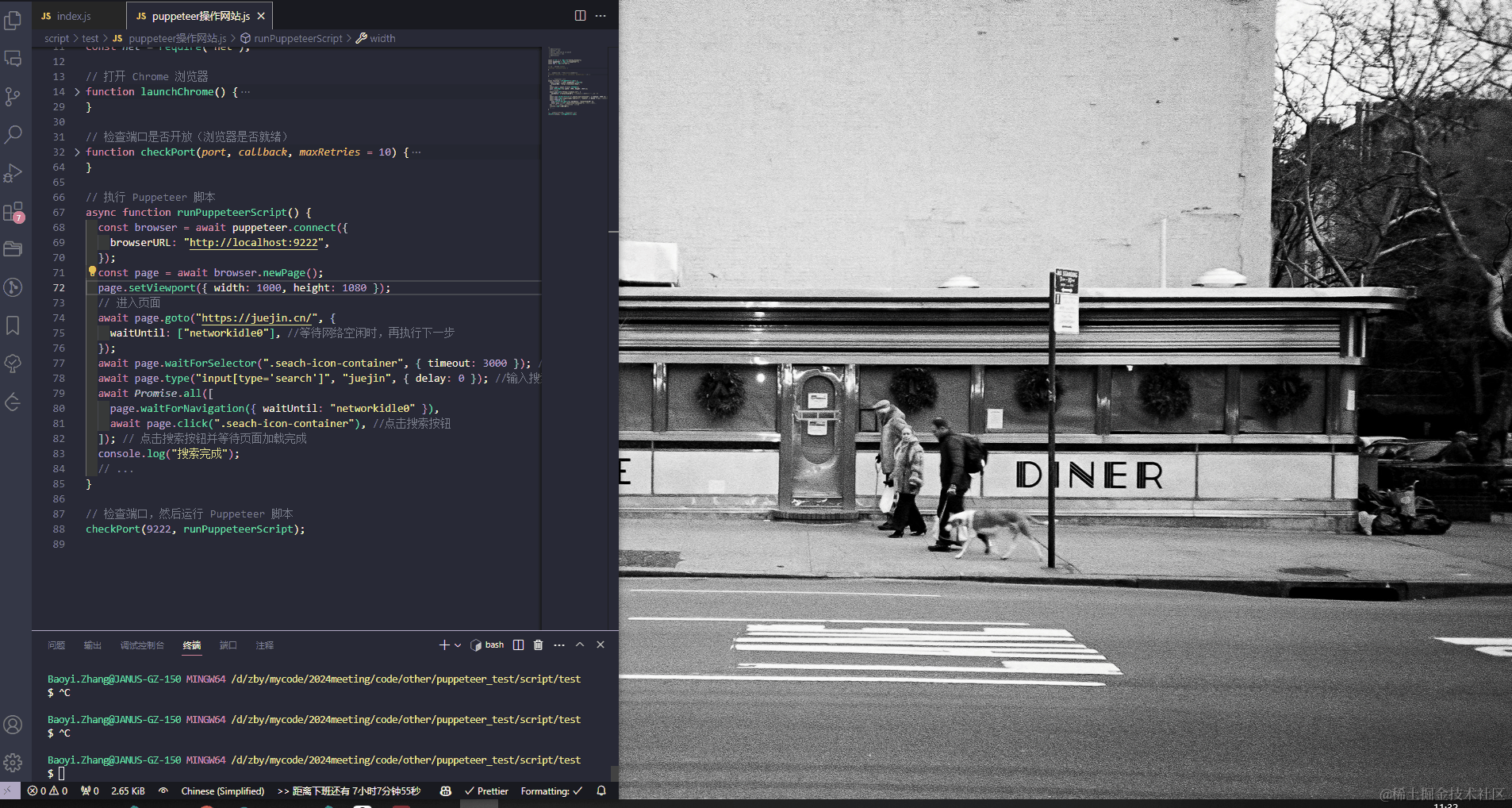
Task: Switch to the 注释 (Comments) panel tab
Action: (265, 645)
